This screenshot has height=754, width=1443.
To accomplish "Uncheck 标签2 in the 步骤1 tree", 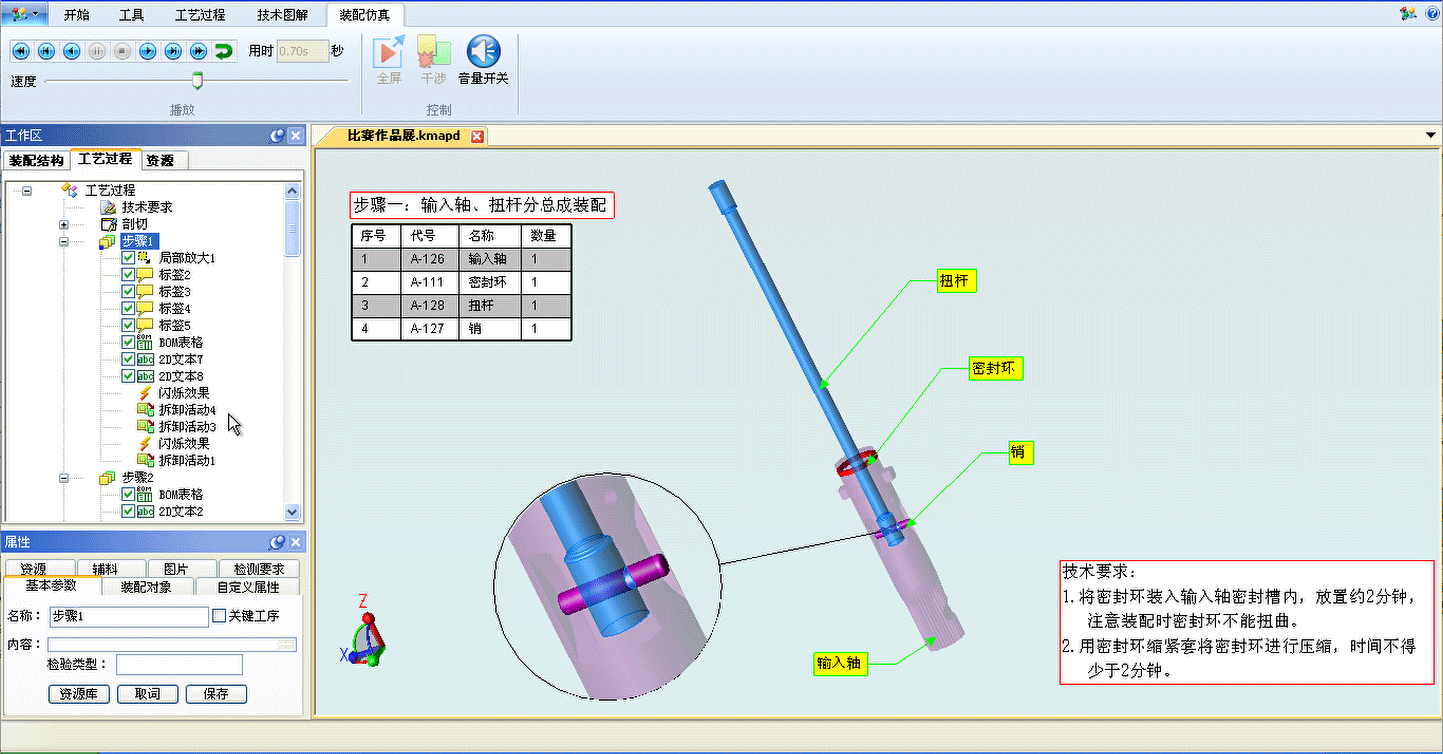I will 129,274.
